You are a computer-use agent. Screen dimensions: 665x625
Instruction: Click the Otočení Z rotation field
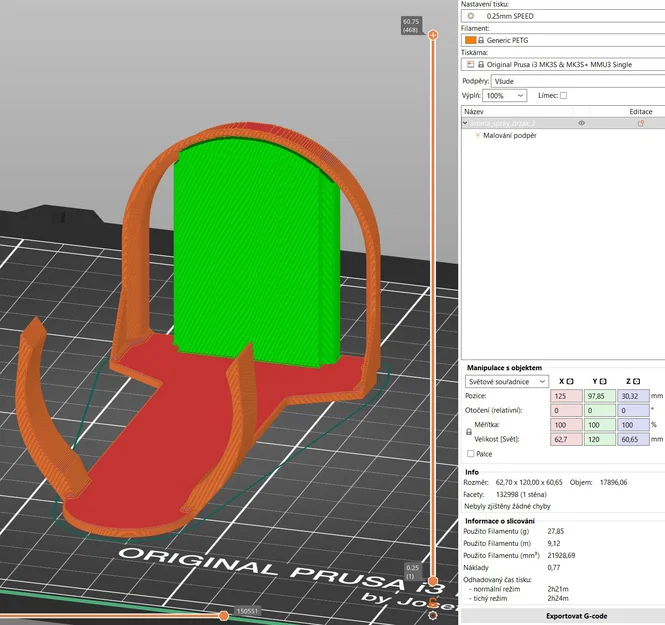633,410
